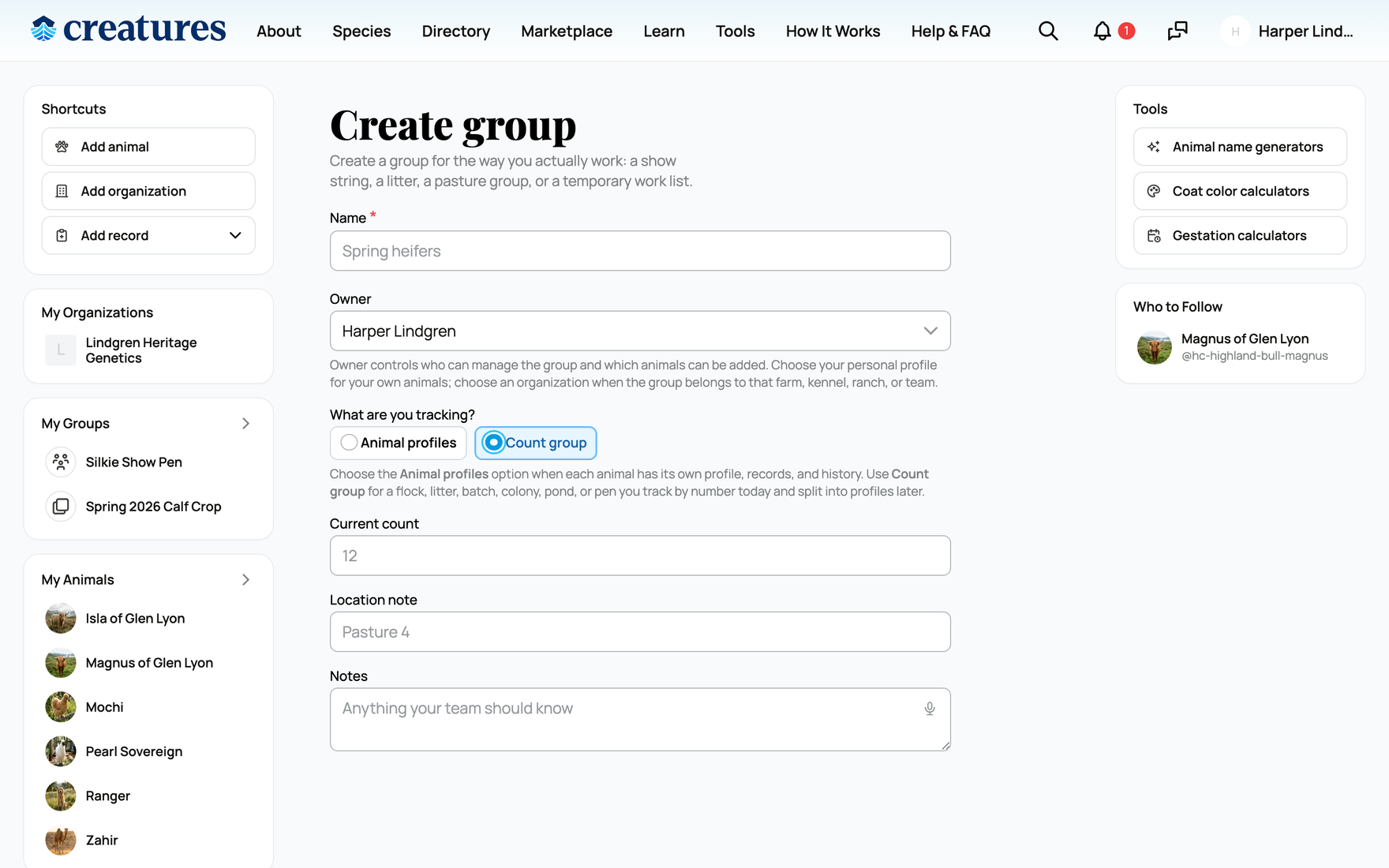Viewport: 1389px width, 868px height.
Task: Open the messages chat icon
Action: [1177, 31]
